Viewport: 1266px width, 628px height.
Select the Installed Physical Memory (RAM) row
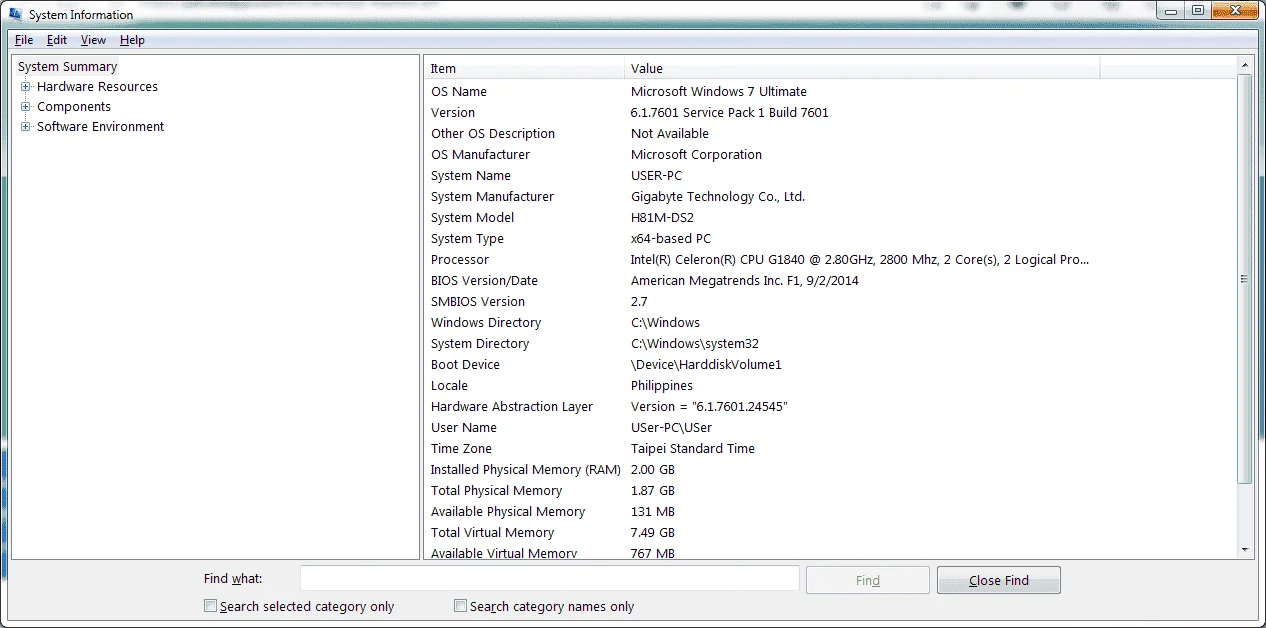pyautogui.click(x=830, y=470)
